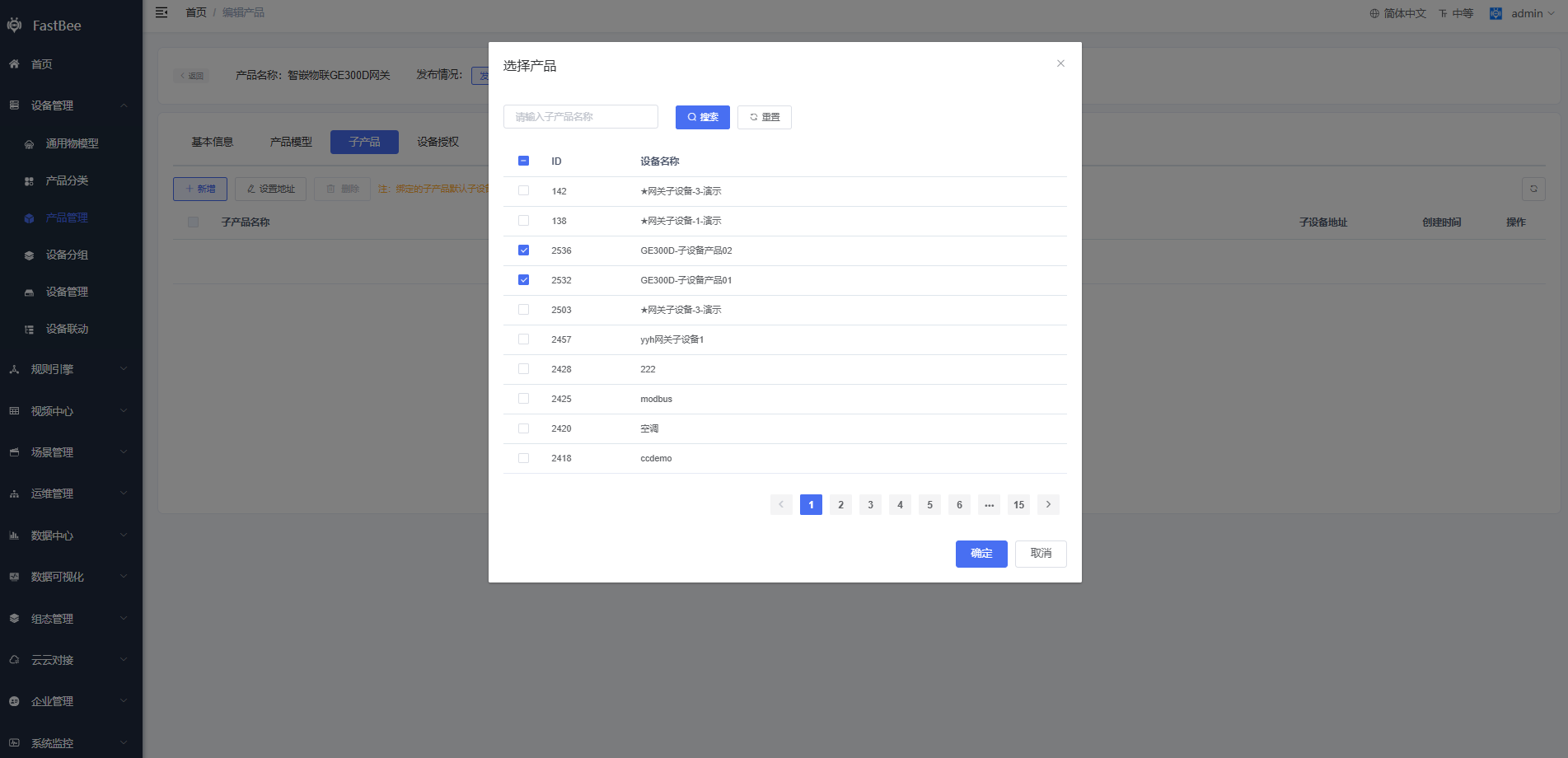
Task: Uncheck GE300D-子设备产品02 row checkbox
Action: (x=523, y=250)
